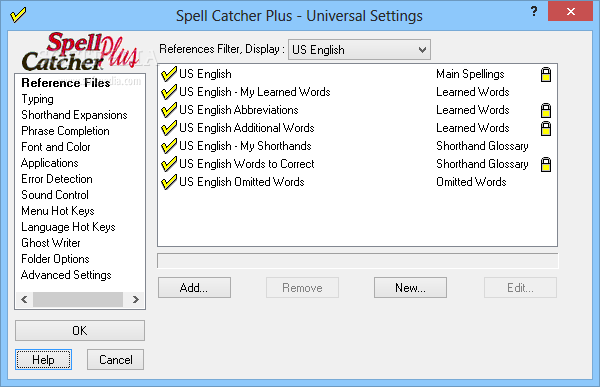Open the Typing settings category
The width and height of the screenshot is (600, 387).
tap(38, 99)
